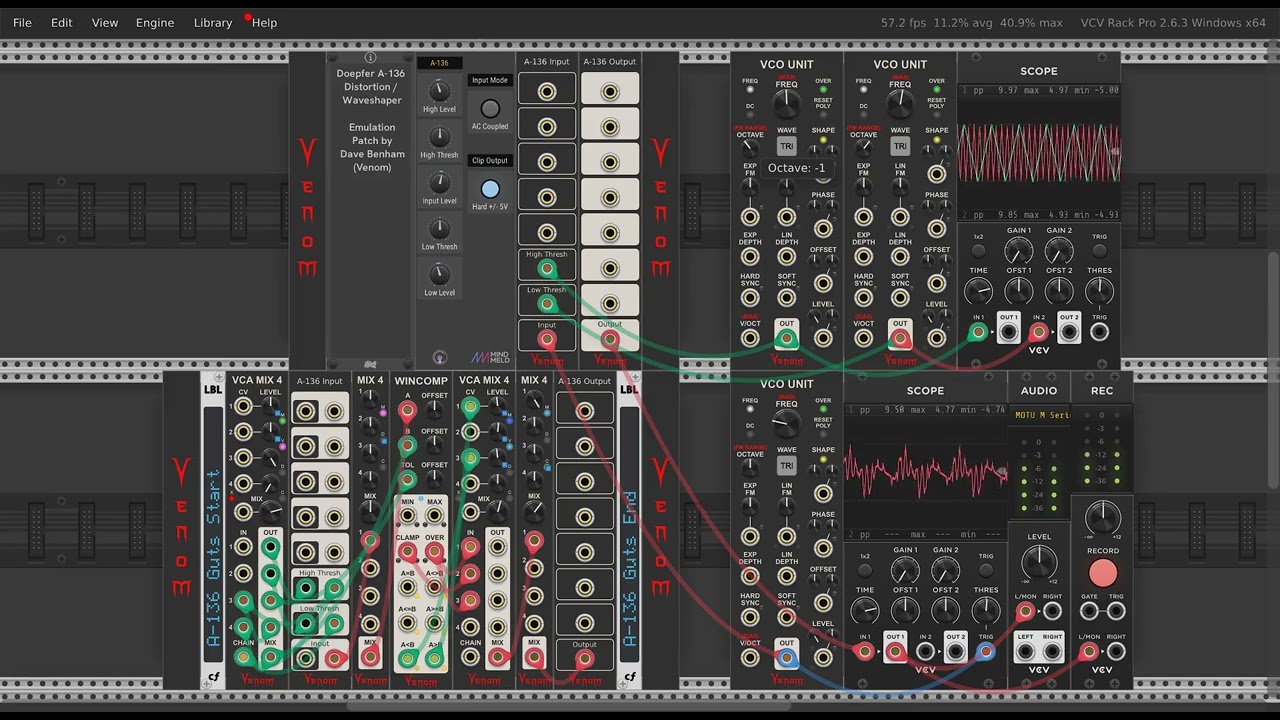This screenshot has height=720, width=1280.
Task: Toggle the AC Coupled input mode button
Action: (x=490, y=108)
